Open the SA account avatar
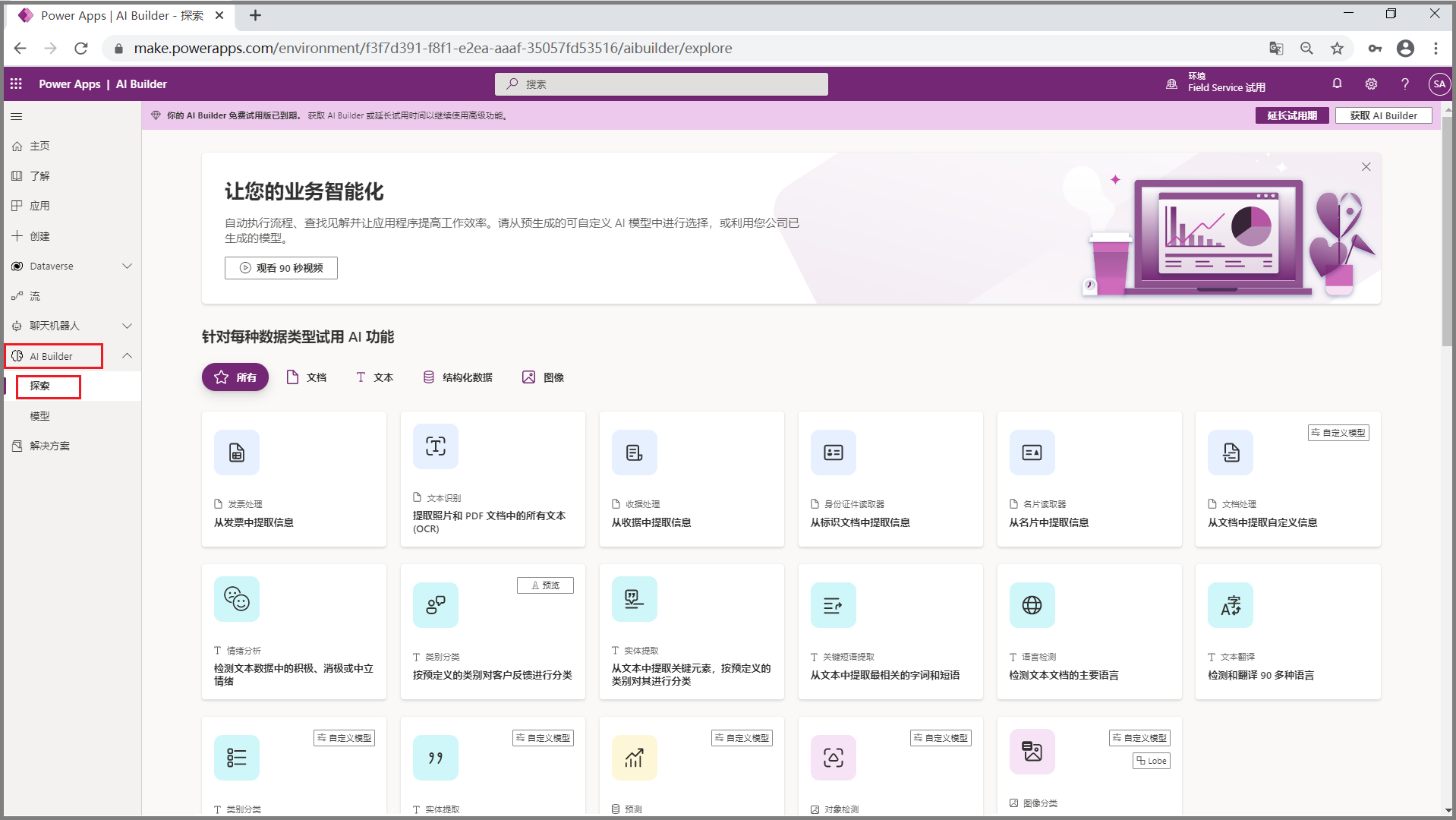Screen dimensions: 1456x820 pyautogui.click(x=1439, y=84)
